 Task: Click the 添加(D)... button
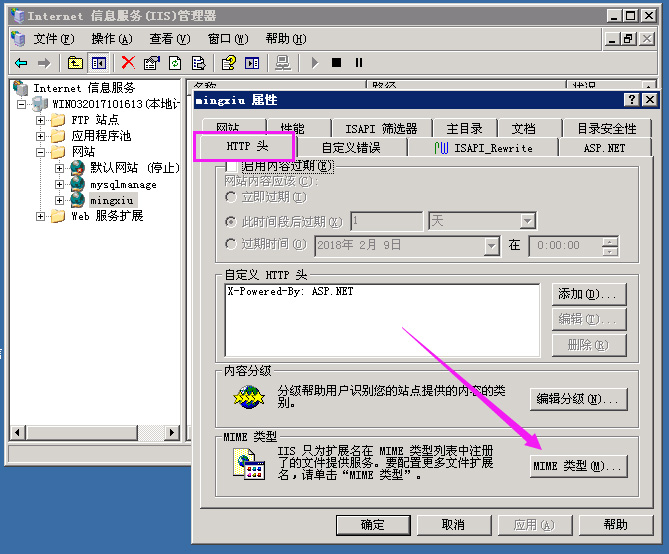(x=589, y=294)
